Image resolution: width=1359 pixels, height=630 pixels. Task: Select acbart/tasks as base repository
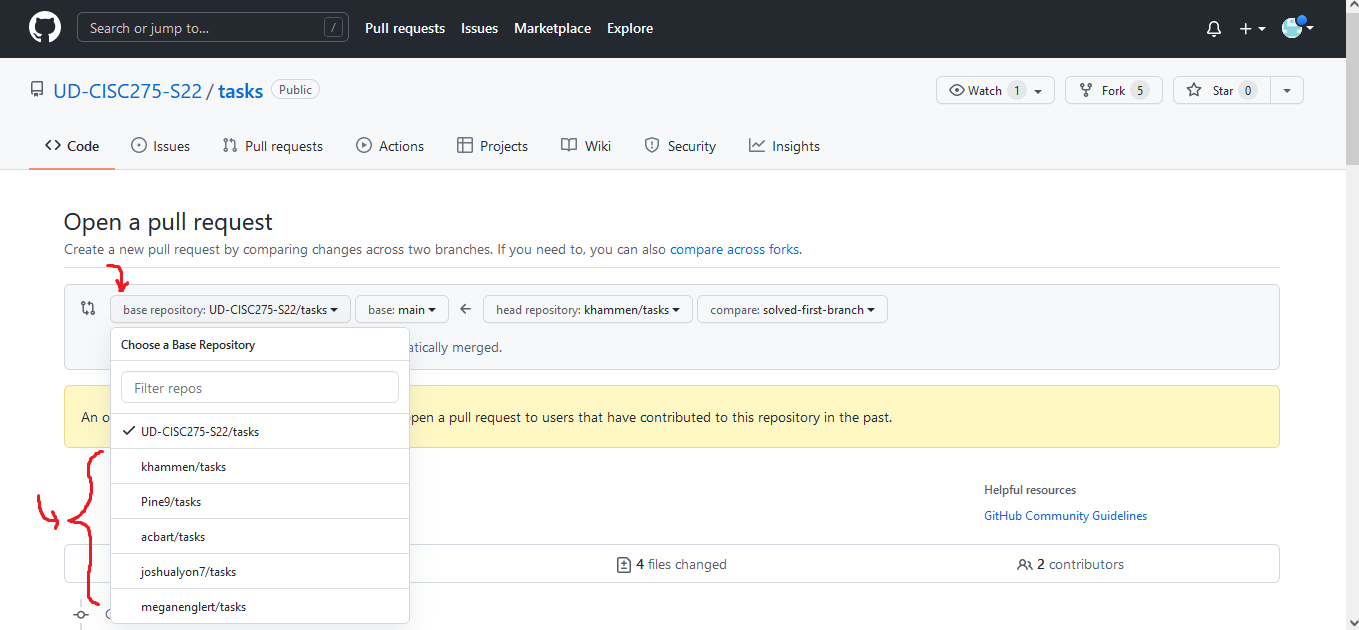click(x=260, y=537)
